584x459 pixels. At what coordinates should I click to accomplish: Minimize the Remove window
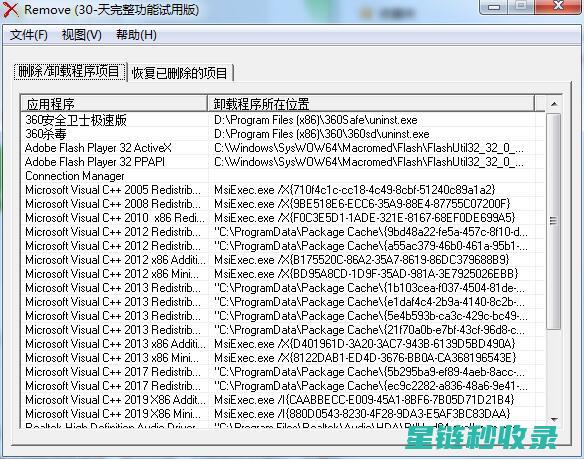coord(494,7)
